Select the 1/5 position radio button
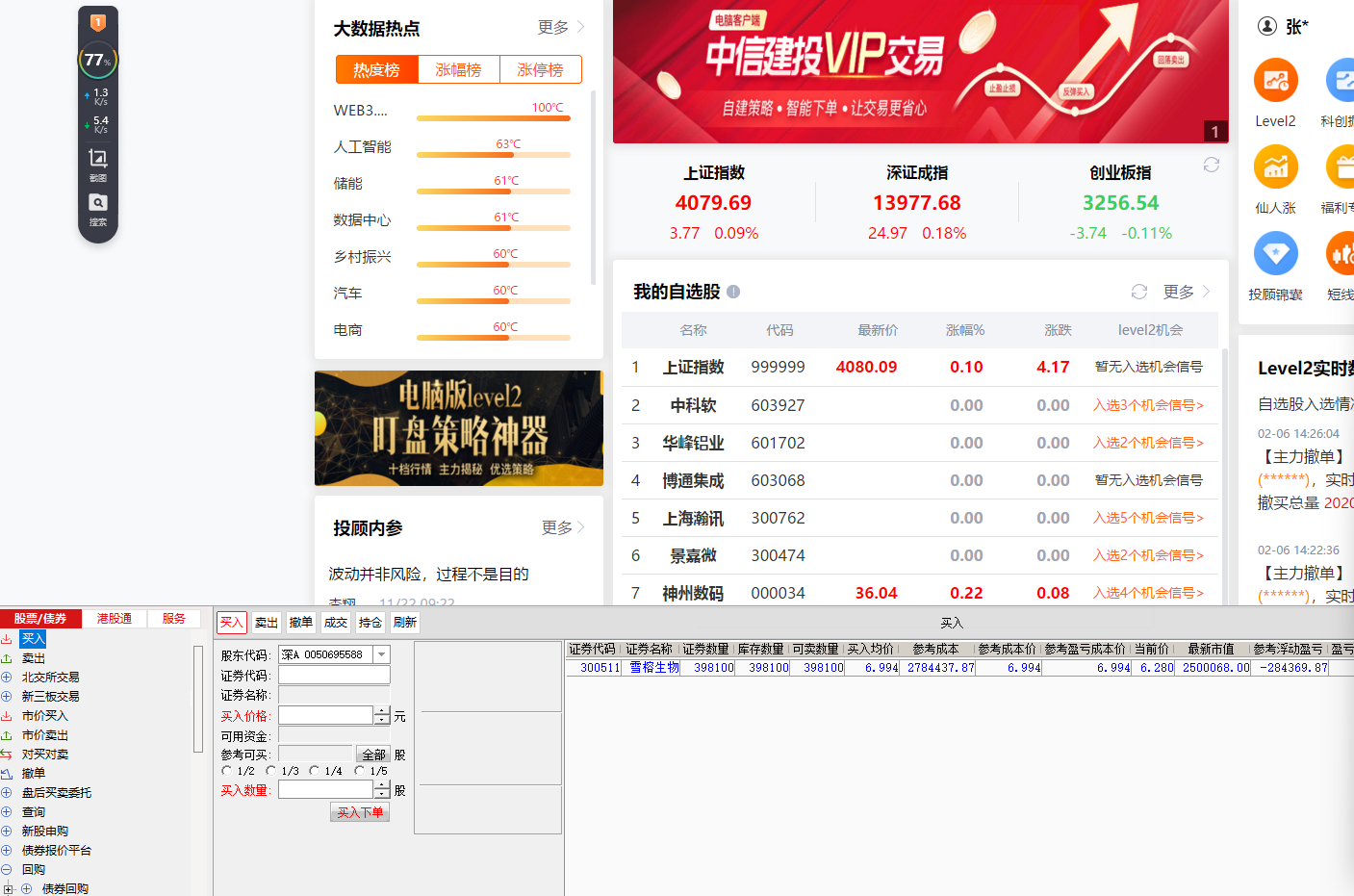This screenshot has height=896, width=1354. pyautogui.click(x=360, y=771)
